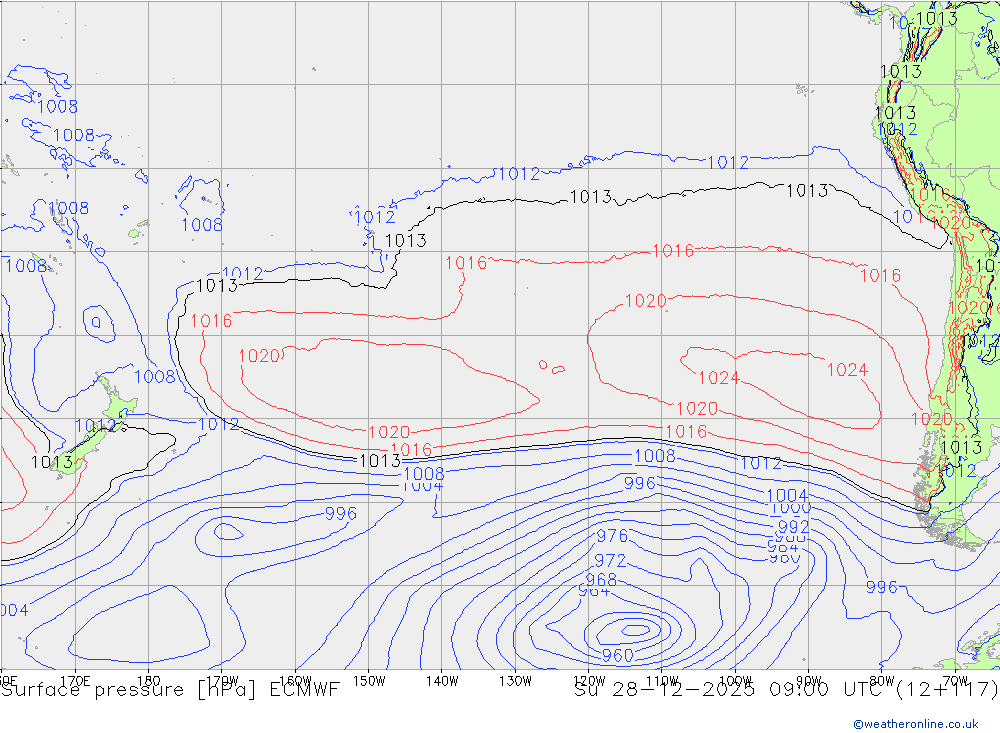Screen dimensions: 1000x733
Task: Click the ©weatheronline.co.uk credit text
Action: (916, 724)
